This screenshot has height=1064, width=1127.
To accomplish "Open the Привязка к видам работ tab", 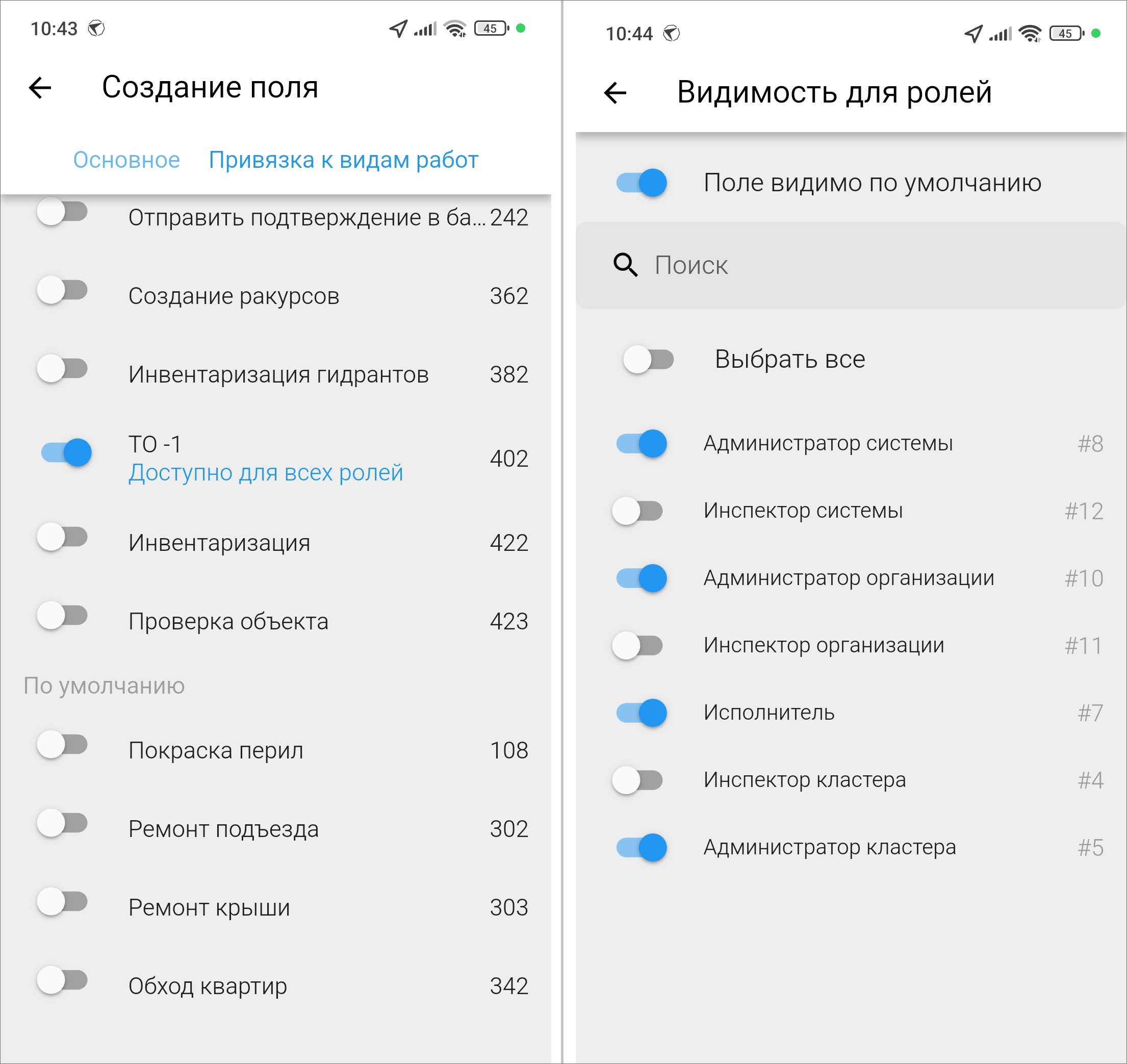I will (x=344, y=160).
